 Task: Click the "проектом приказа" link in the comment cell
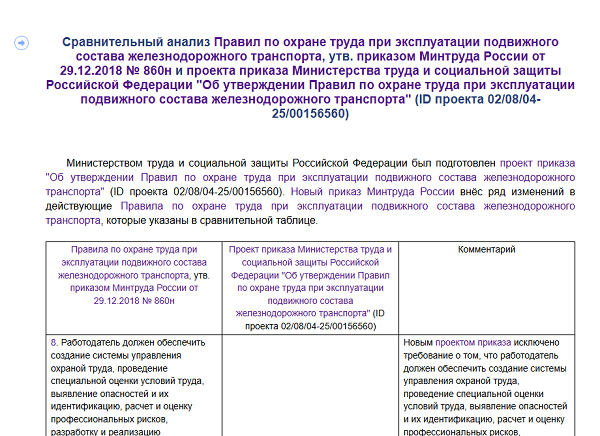473,342
